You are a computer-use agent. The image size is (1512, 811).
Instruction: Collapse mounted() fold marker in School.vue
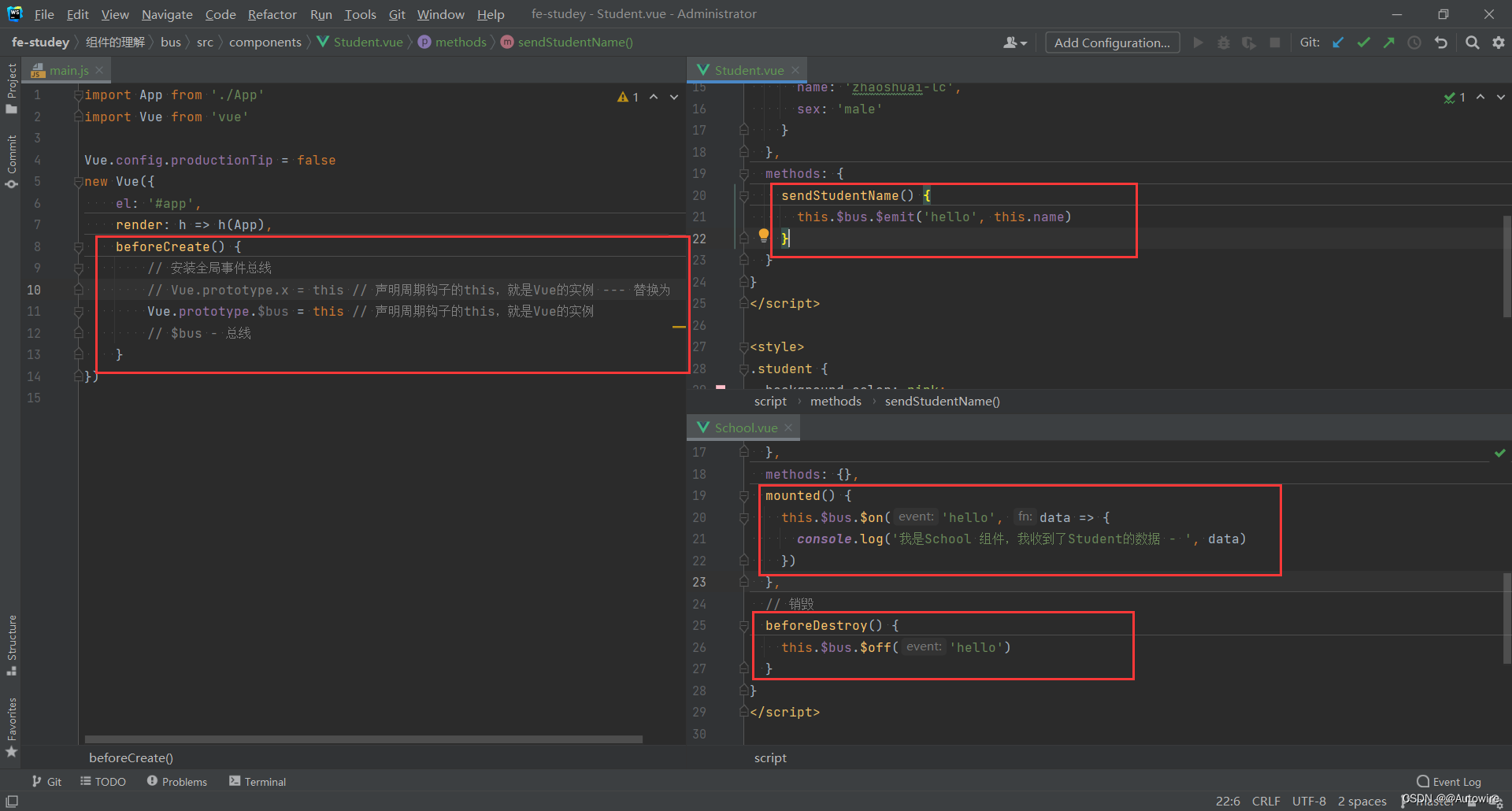743,496
